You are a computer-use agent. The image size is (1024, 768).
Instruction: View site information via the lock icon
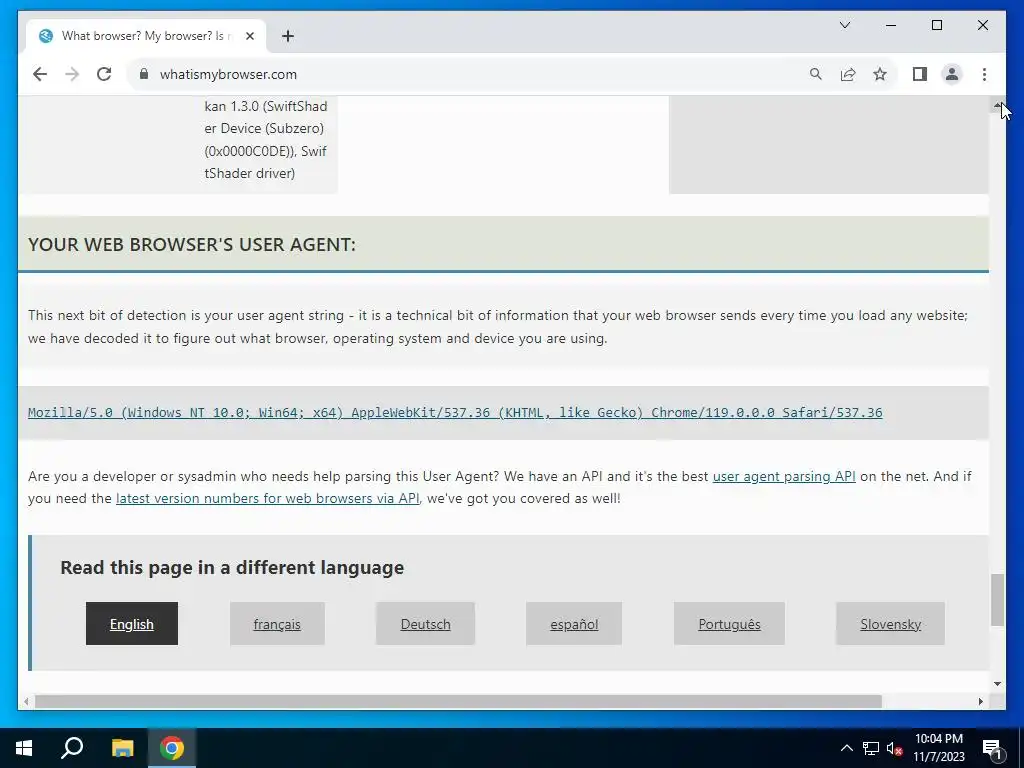(x=144, y=74)
